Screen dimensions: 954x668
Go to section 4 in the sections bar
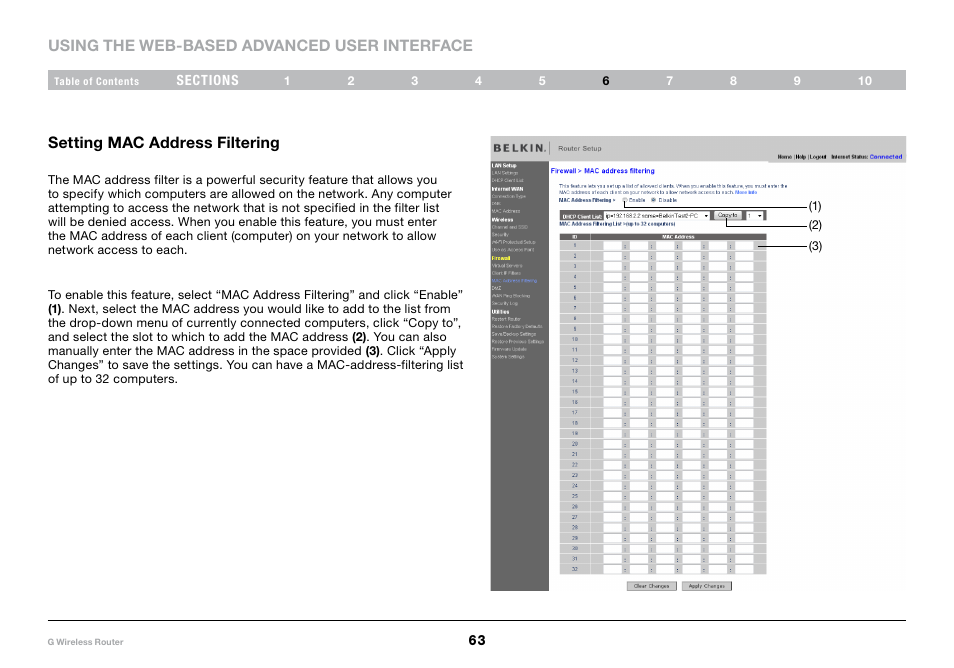[478, 81]
